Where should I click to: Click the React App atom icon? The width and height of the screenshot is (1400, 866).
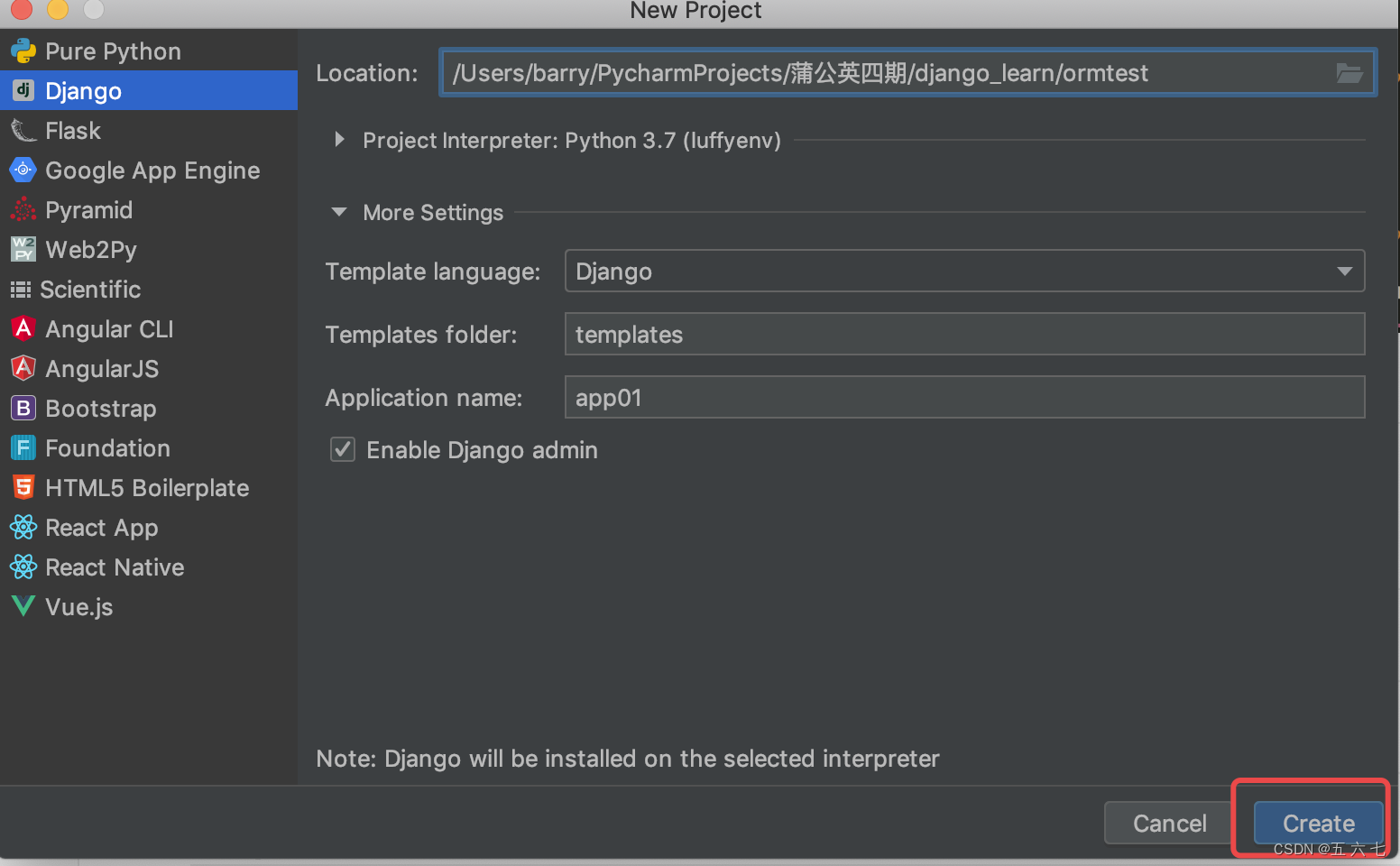pyautogui.click(x=23, y=527)
